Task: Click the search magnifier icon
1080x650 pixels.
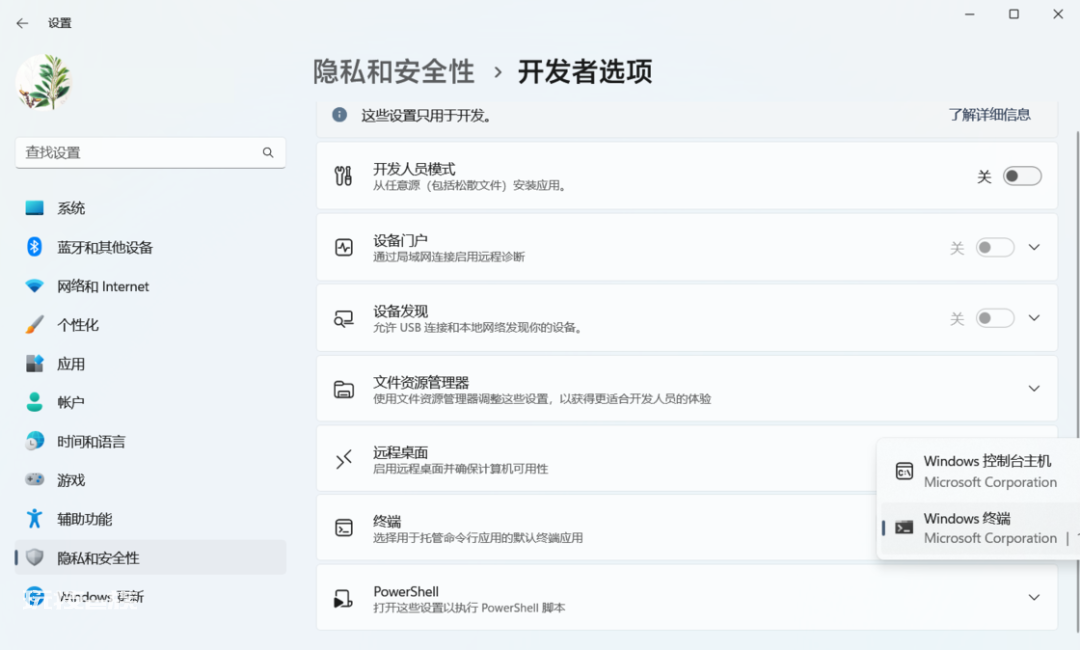Action: tap(268, 153)
